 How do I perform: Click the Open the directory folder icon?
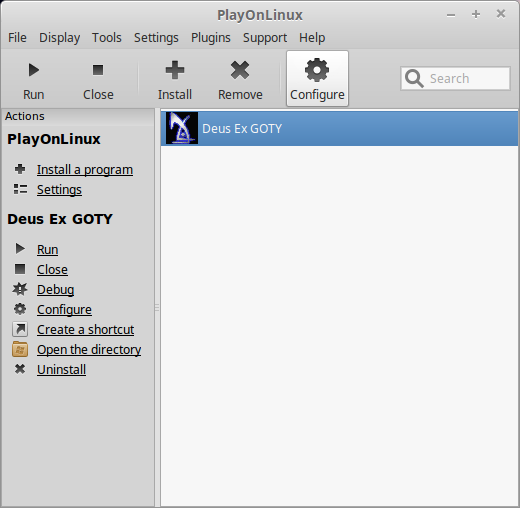[x=20, y=349]
